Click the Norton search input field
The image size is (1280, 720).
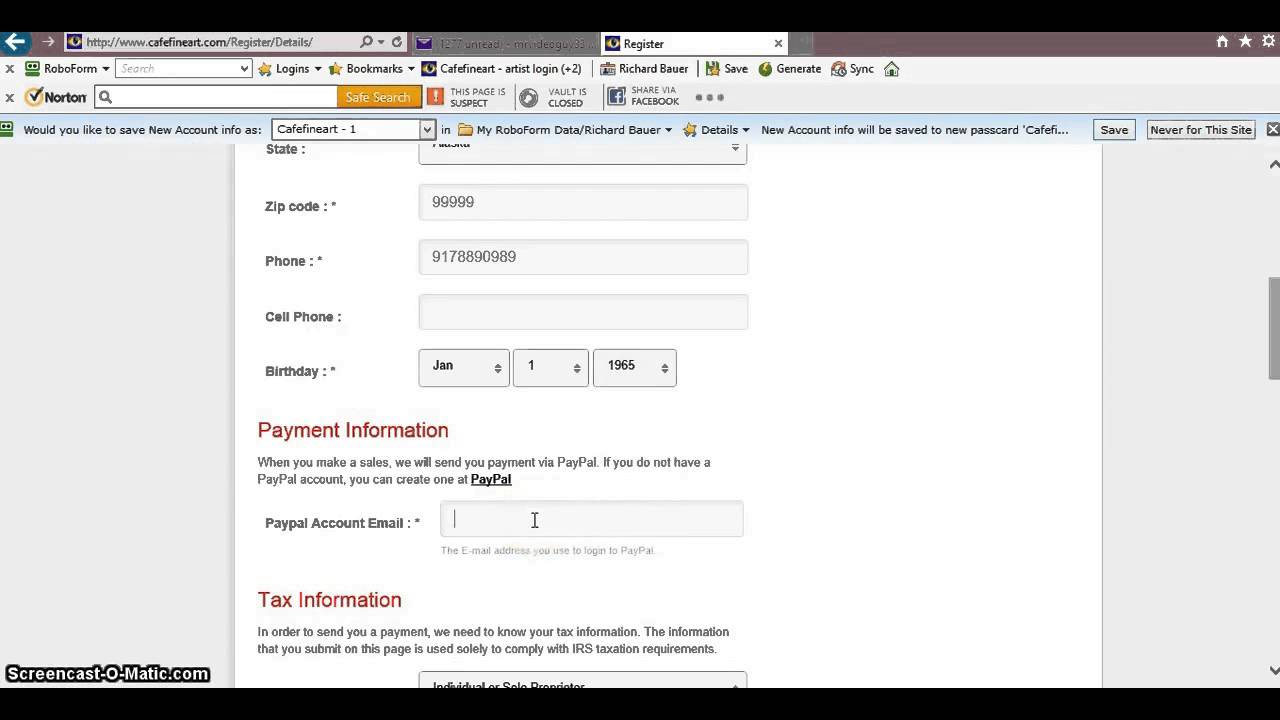(216, 97)
